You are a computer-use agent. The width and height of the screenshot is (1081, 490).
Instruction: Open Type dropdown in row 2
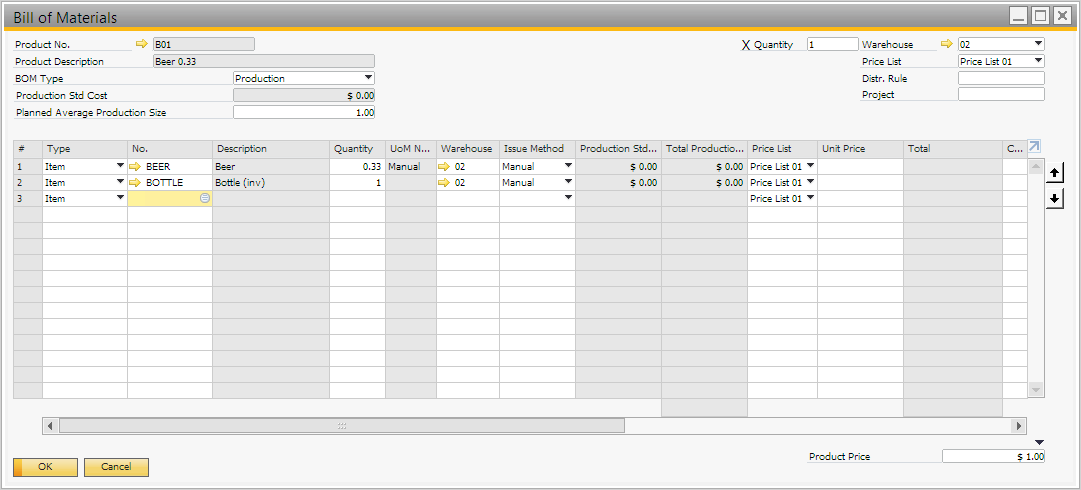click(x=120, y=182)
